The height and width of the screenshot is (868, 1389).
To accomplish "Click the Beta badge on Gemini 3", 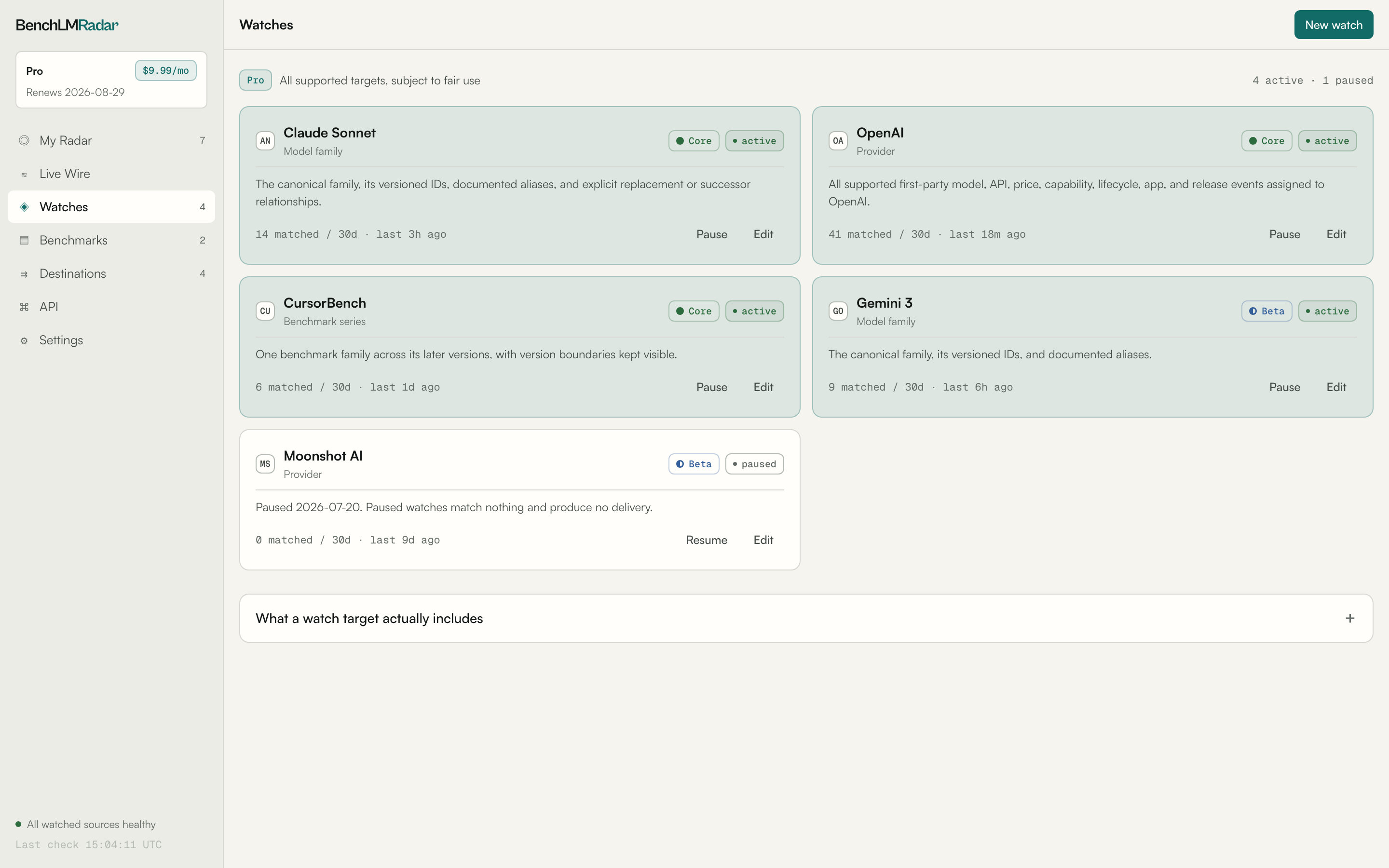I will (1267, 311).
